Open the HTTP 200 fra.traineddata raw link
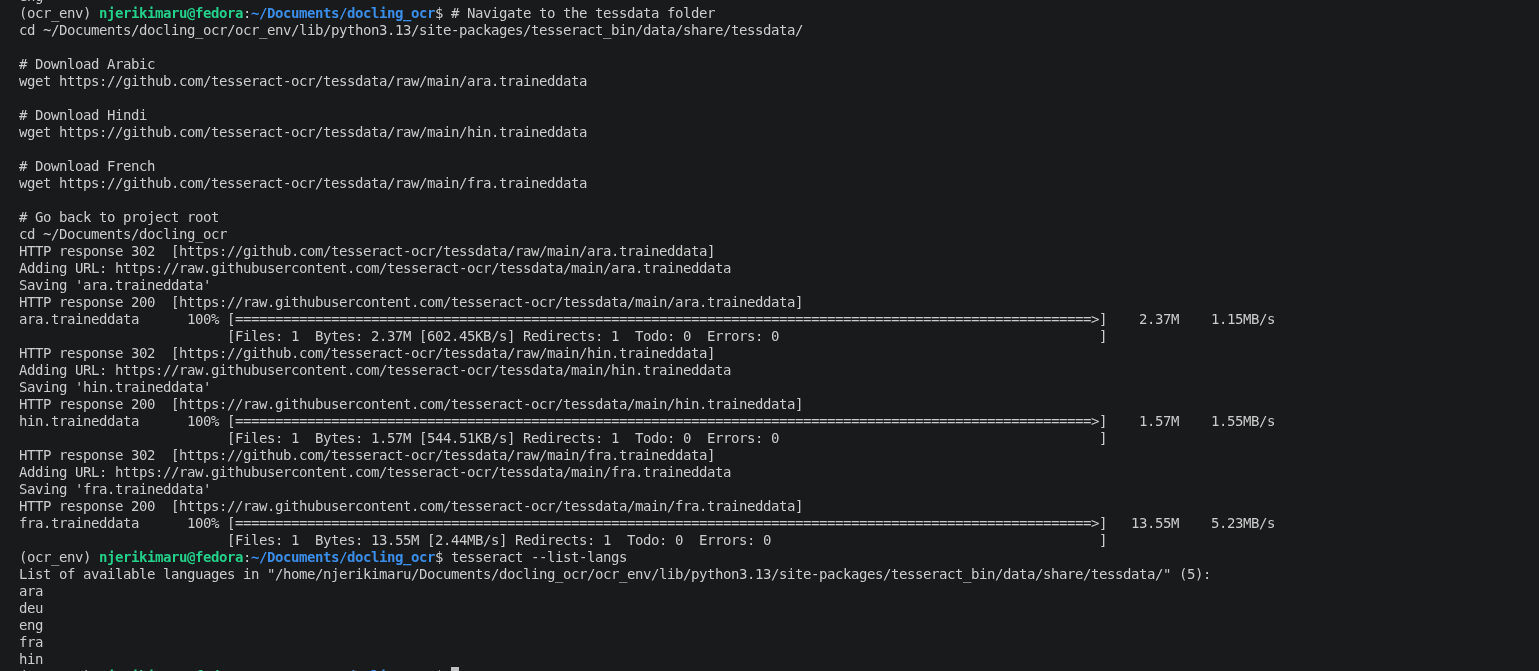The height and width of the screenshot is (671, 1539). 487,506
